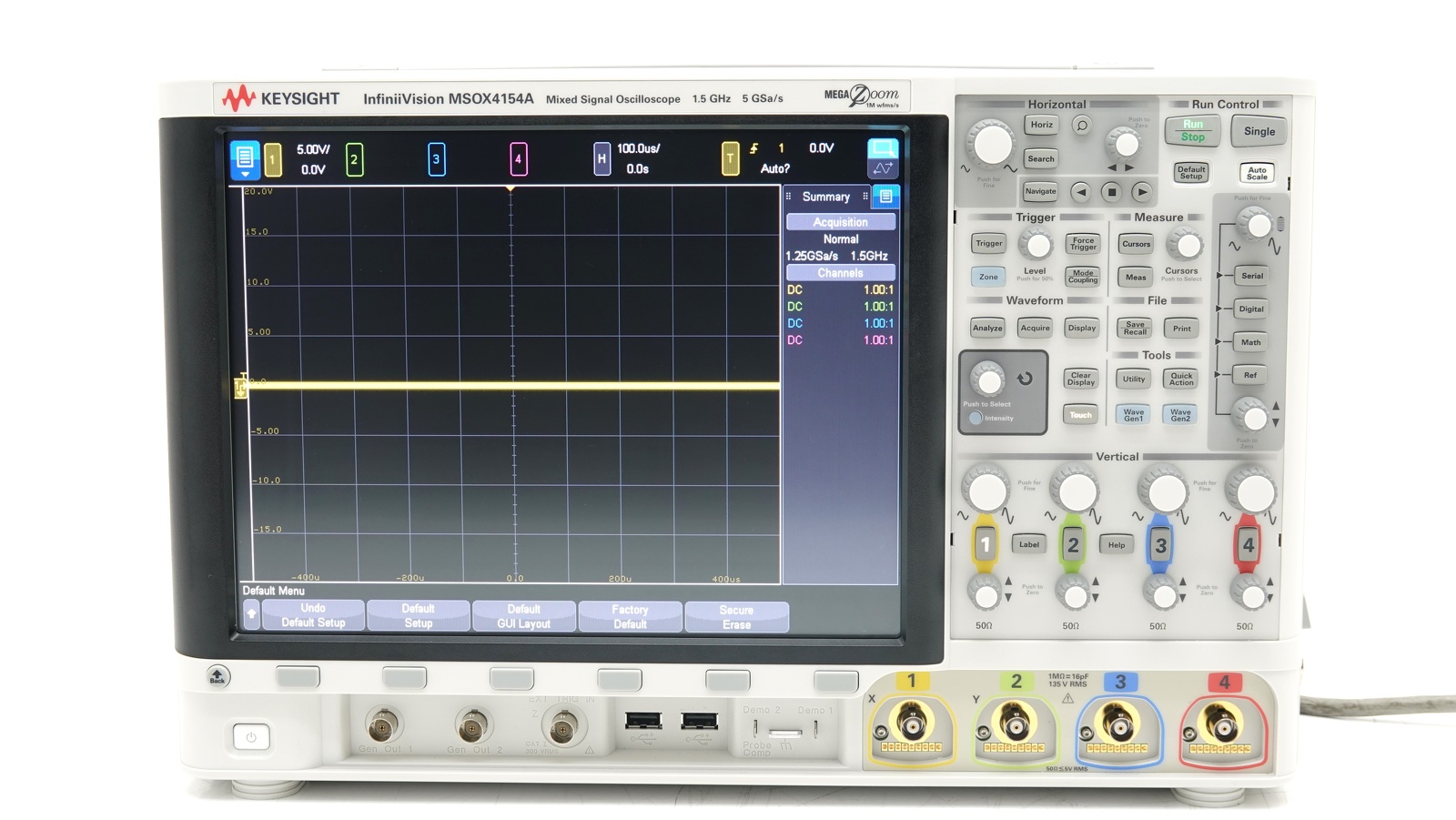Push the Utility button

1134,379
